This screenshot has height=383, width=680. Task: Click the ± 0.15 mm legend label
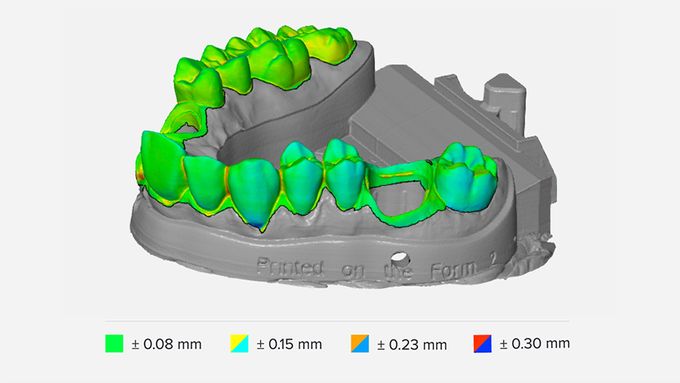[289, 344]
